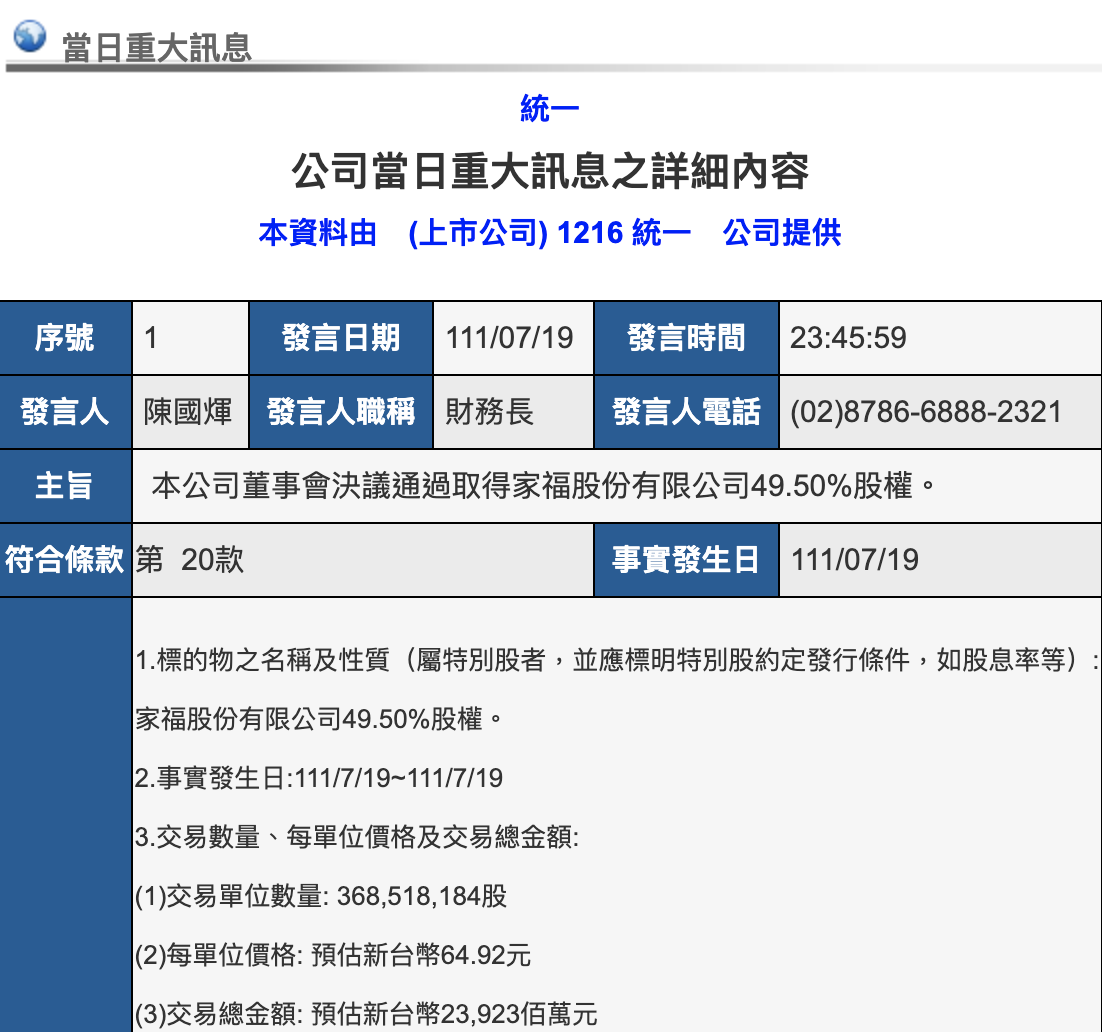This screenshot has height=1032, width=1102.
Task: Select the job title 財務長
Action: click(x=490, y=412)
